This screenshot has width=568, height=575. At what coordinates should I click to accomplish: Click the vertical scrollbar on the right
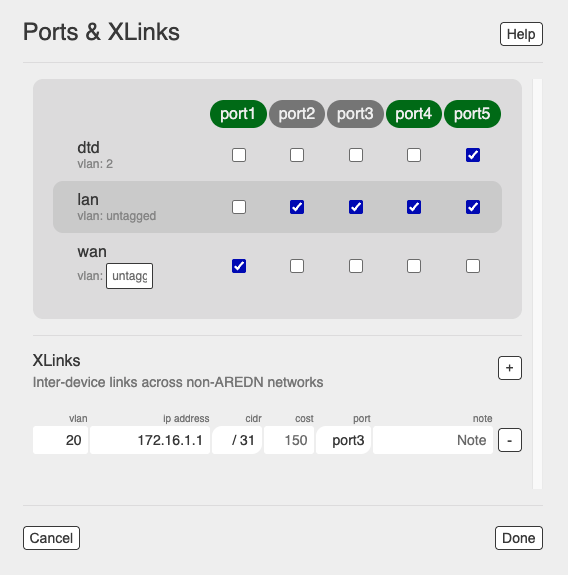(537, 284)
